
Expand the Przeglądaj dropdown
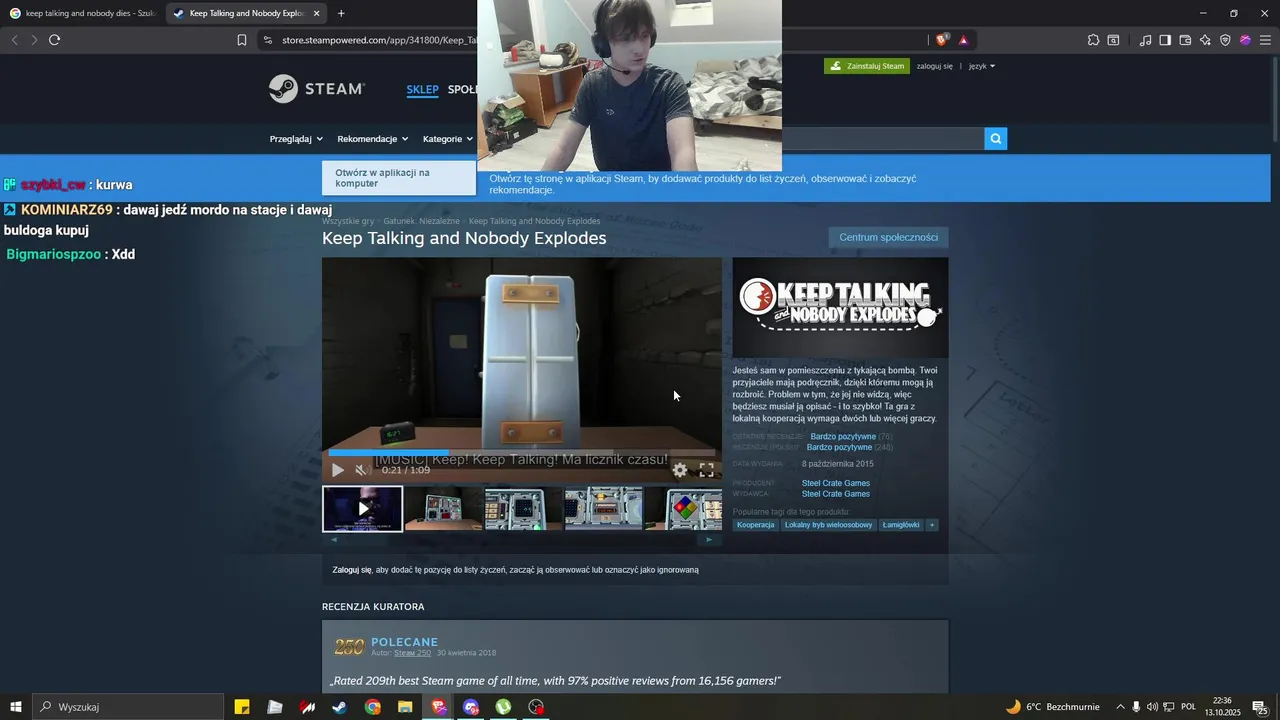coord(296,139)
